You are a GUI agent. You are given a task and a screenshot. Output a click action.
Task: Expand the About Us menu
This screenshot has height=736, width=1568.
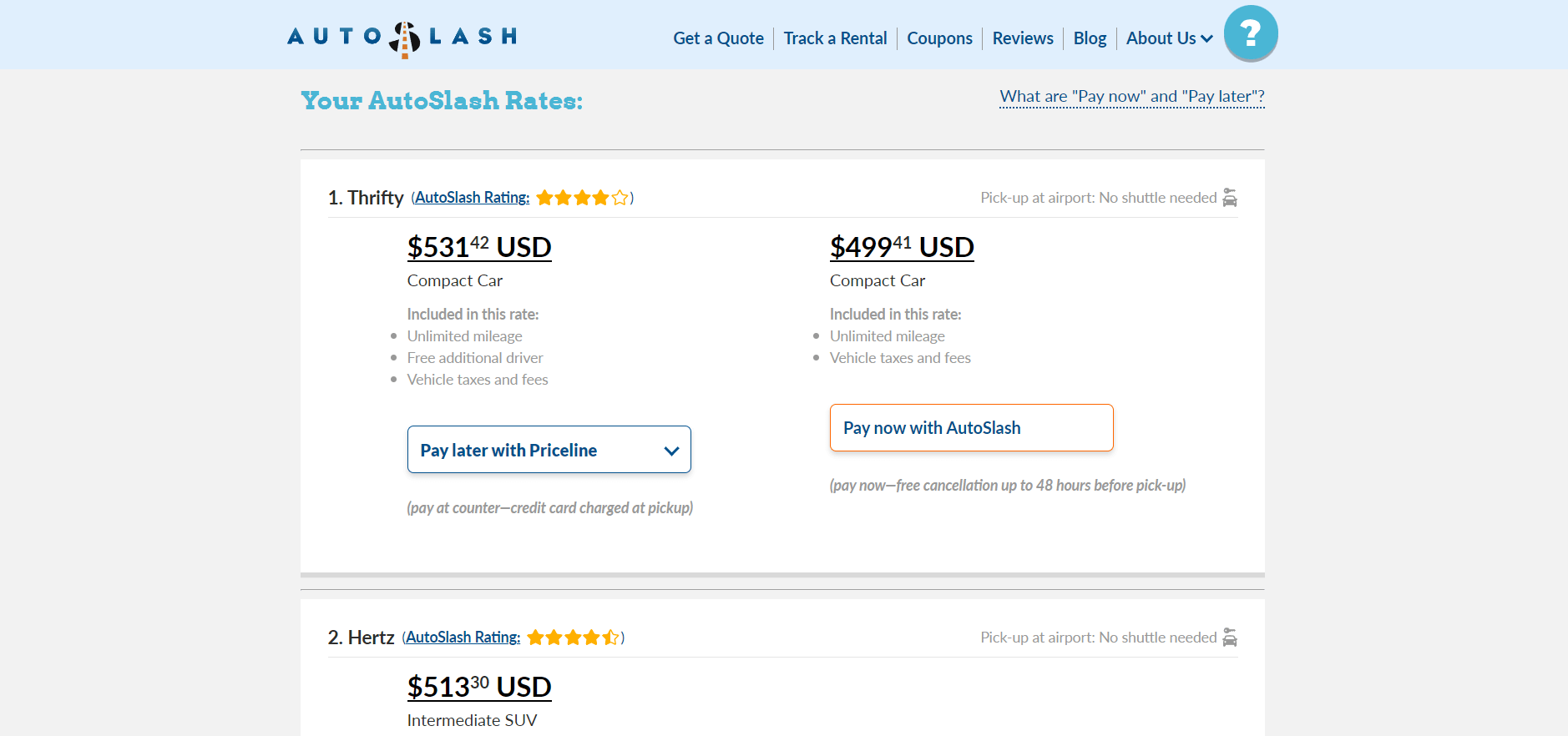coord(1169,38)
